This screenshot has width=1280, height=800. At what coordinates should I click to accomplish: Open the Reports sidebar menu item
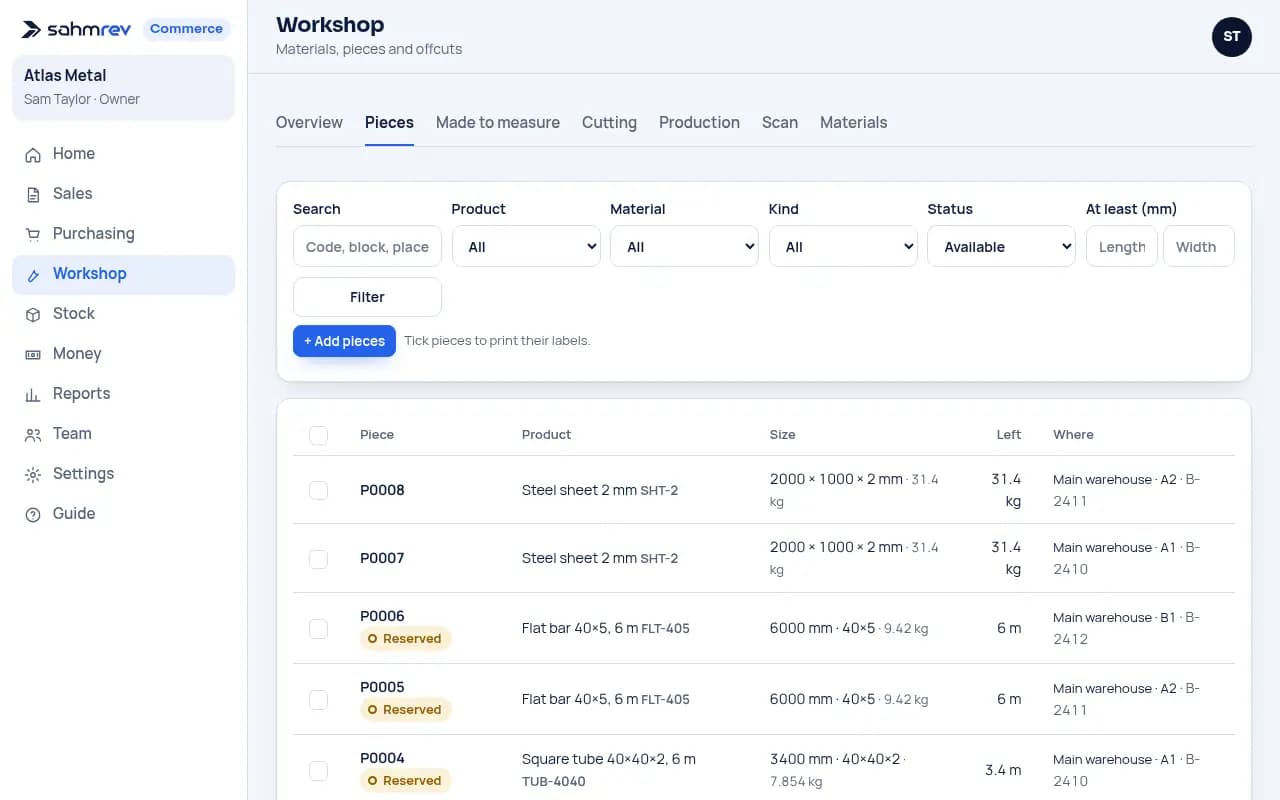coord(124,394)
